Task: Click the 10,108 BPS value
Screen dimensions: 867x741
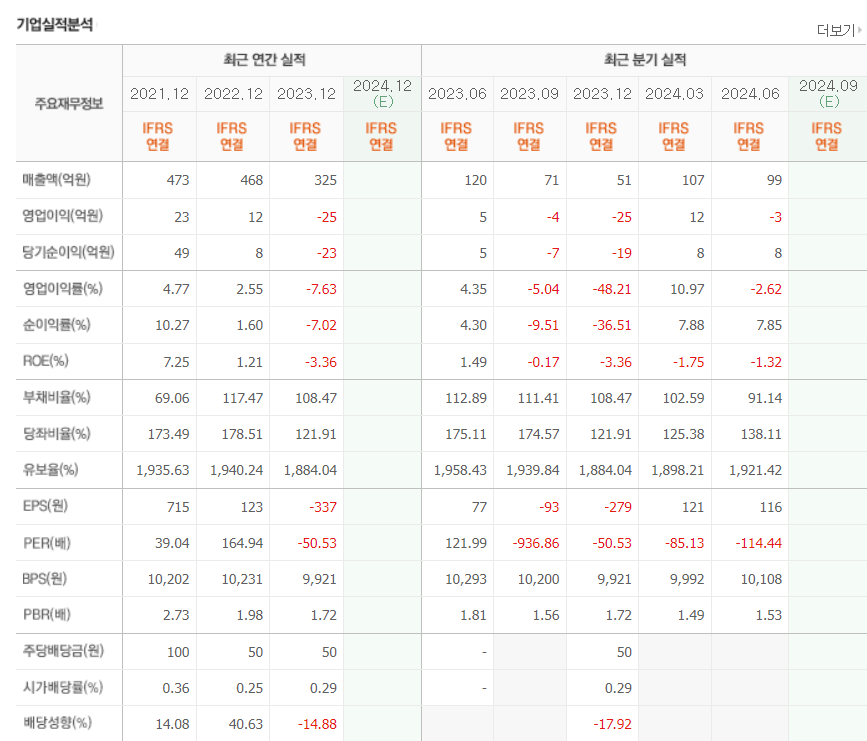Action: click(x=761, y=579)
